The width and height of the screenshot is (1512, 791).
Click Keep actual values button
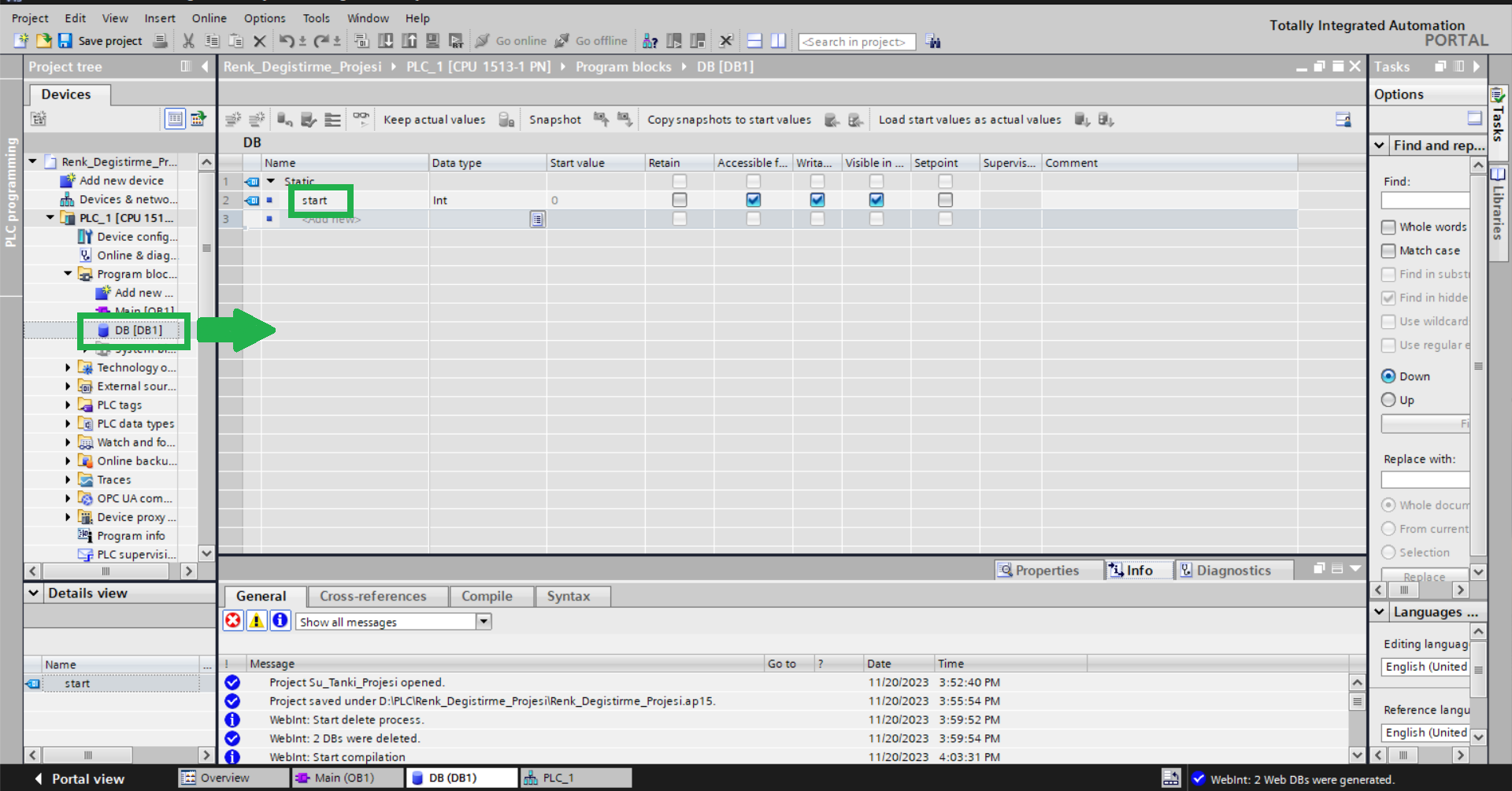[434, 120]
